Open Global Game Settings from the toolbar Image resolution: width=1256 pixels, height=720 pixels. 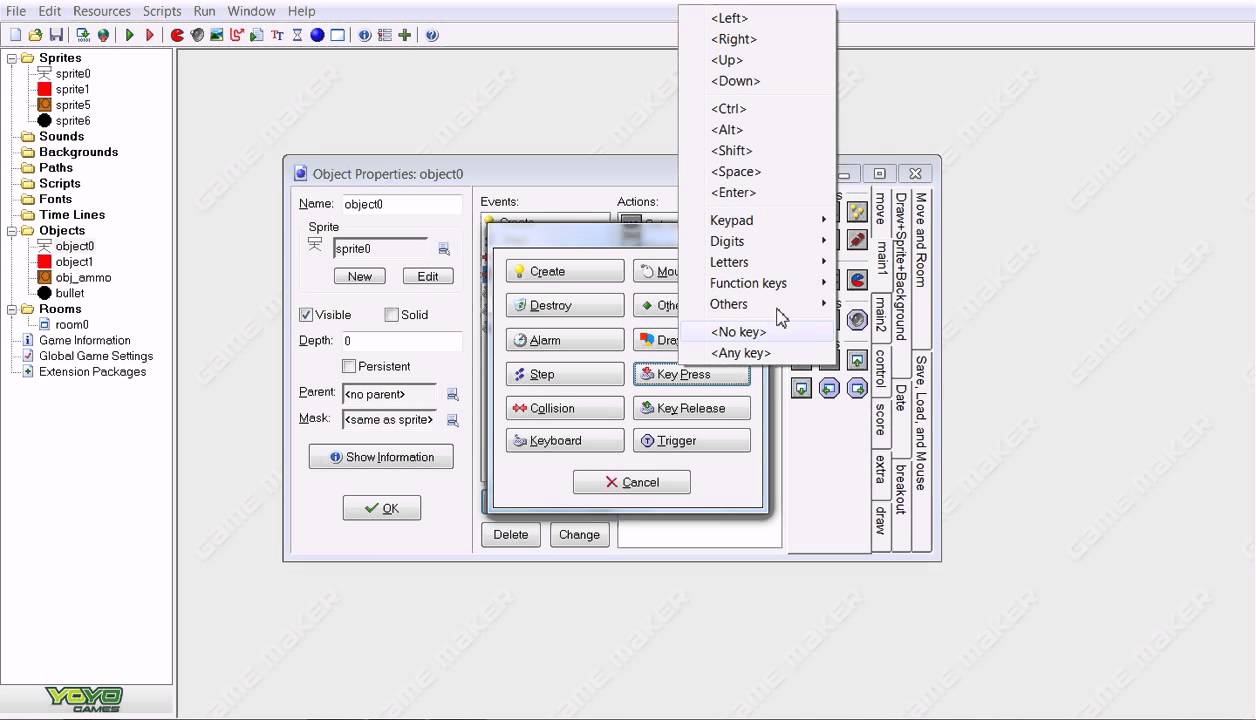pos(384,35)
